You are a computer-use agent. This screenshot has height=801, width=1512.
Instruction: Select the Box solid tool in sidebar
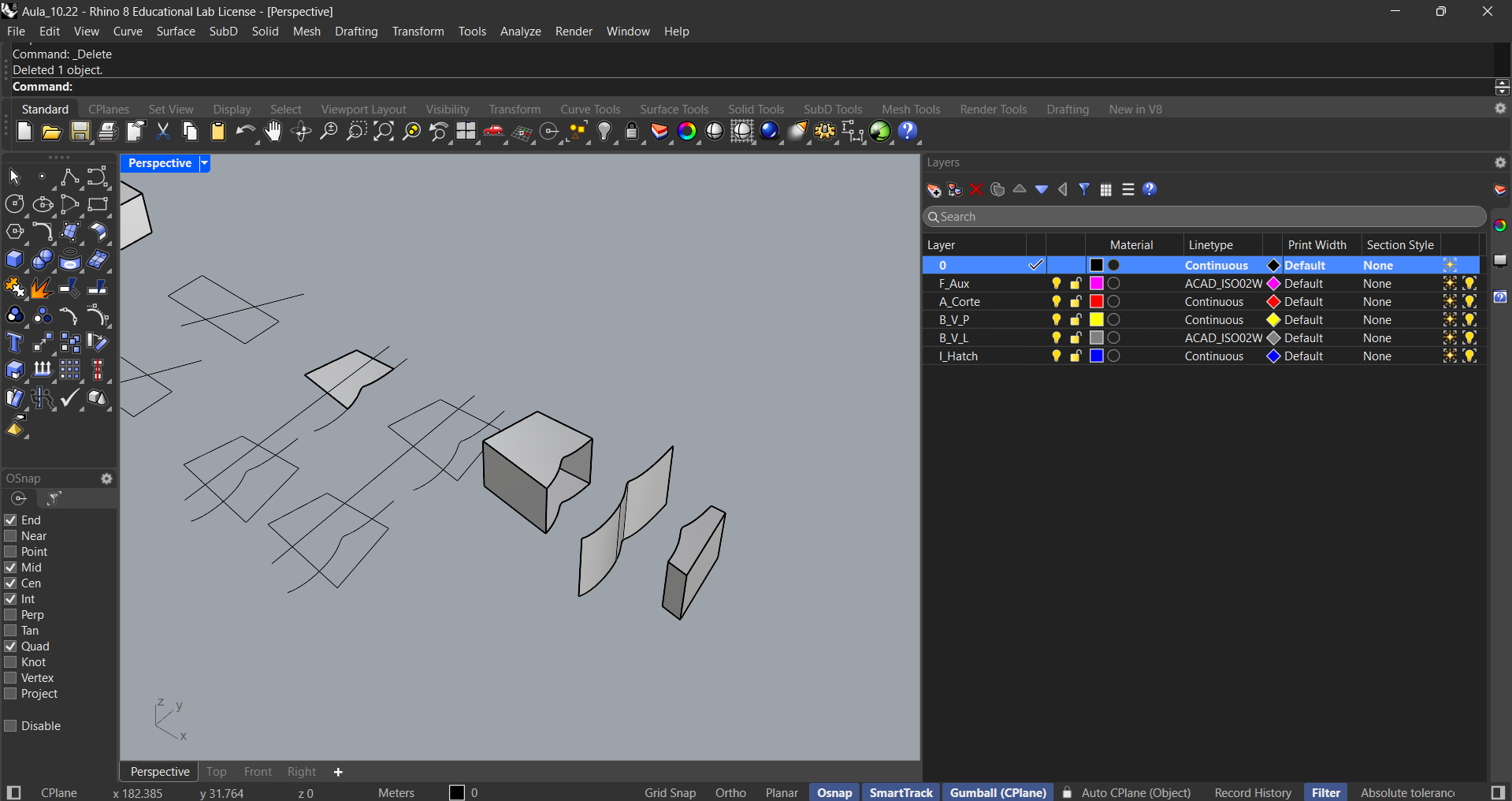[14, 259]
